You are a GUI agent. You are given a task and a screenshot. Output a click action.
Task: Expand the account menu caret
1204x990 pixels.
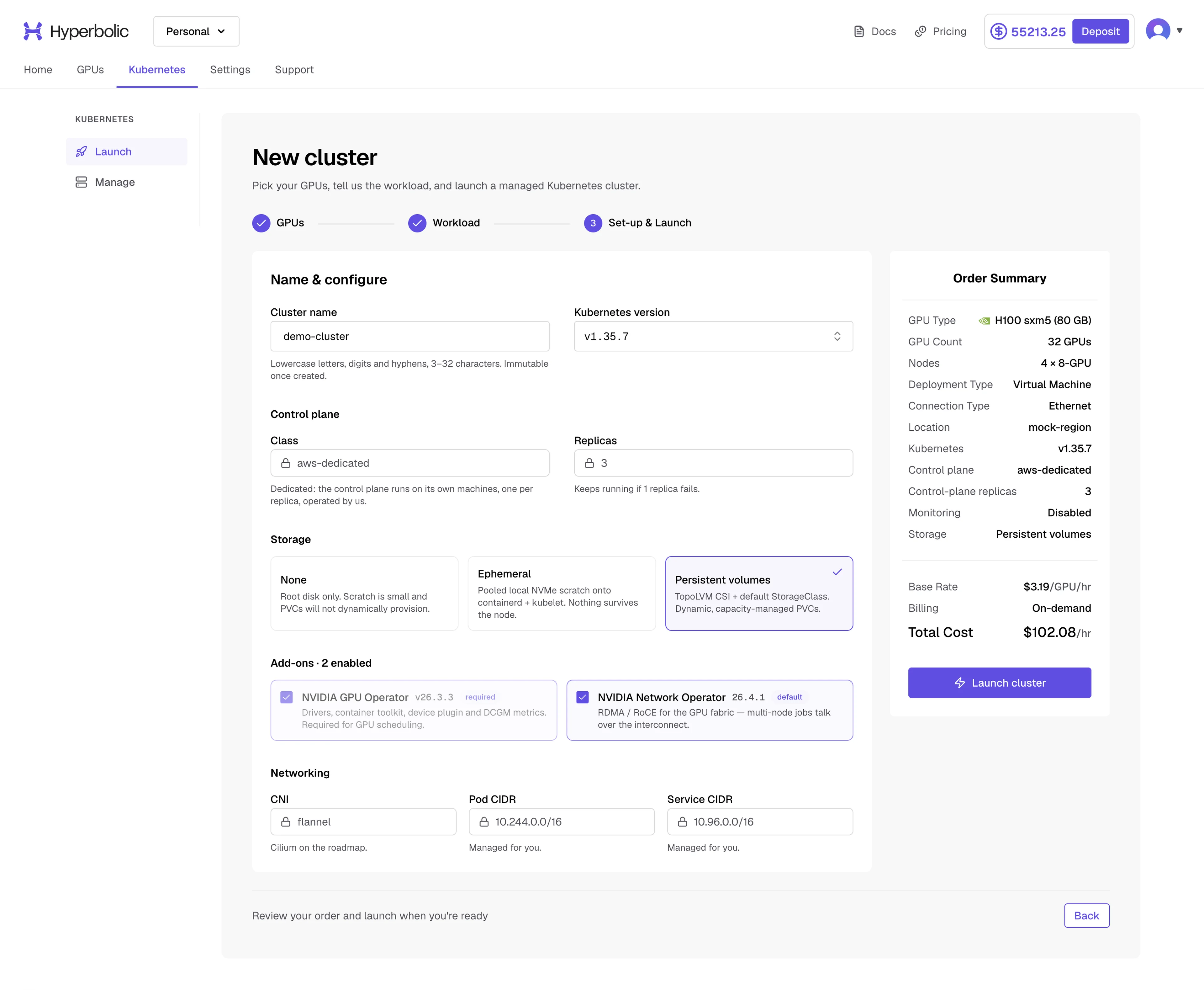click(1180, 31)
